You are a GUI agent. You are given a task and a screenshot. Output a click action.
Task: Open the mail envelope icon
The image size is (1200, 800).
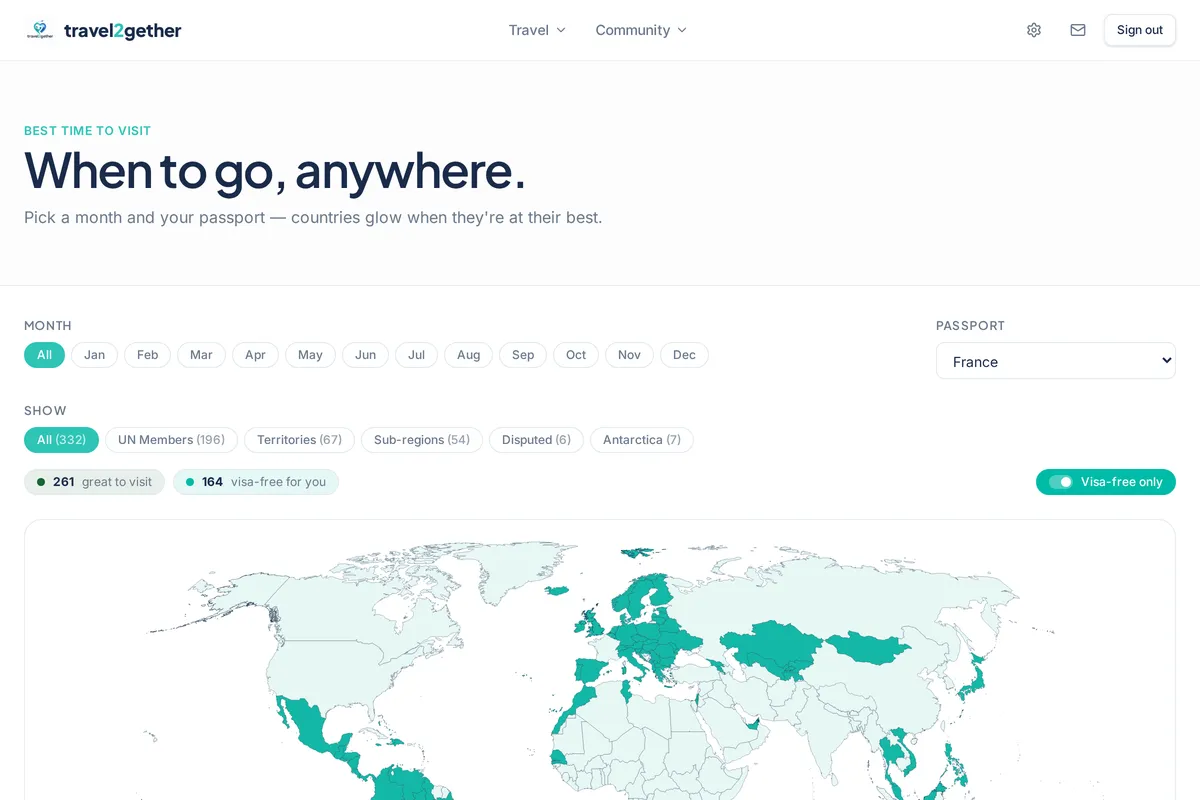[x=1078, y=30]
